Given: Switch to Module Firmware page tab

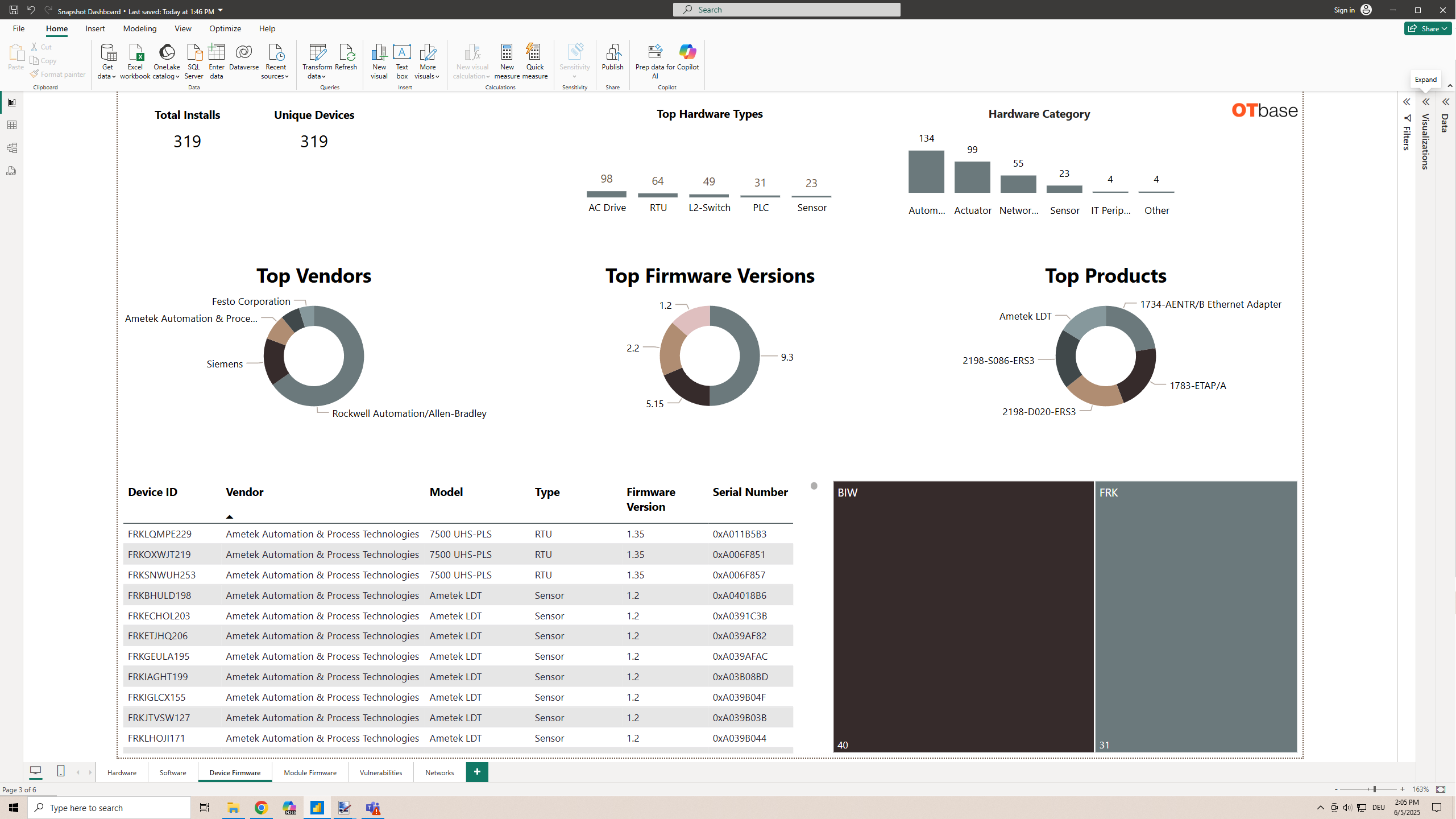Looking at the screenshot, I should click(310, 772).
